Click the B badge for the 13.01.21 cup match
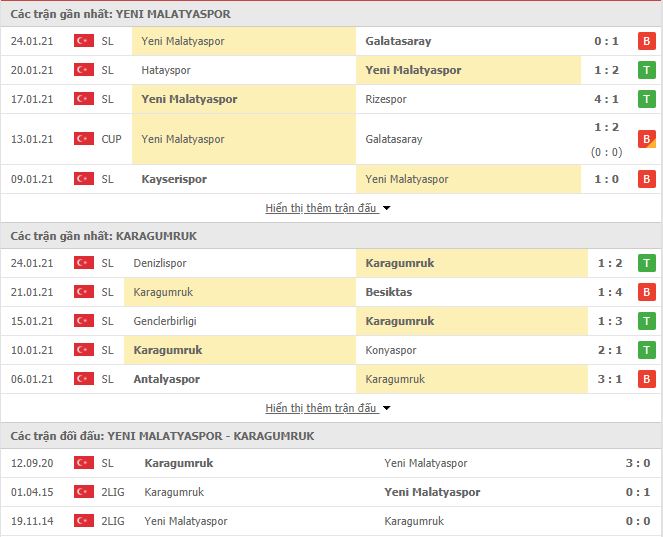The image size is (663, 537). point(647,139)
